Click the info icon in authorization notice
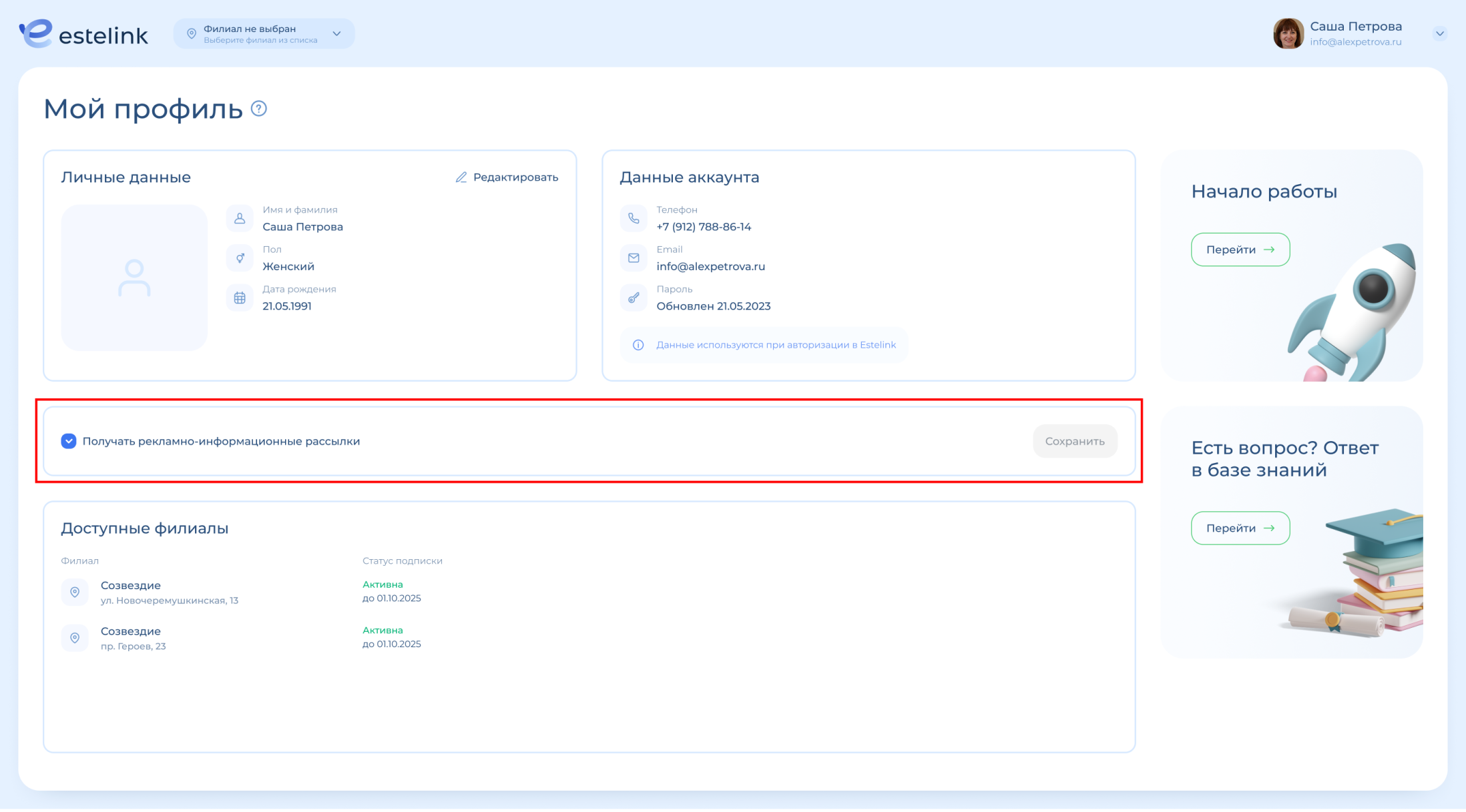 point(638,345)
